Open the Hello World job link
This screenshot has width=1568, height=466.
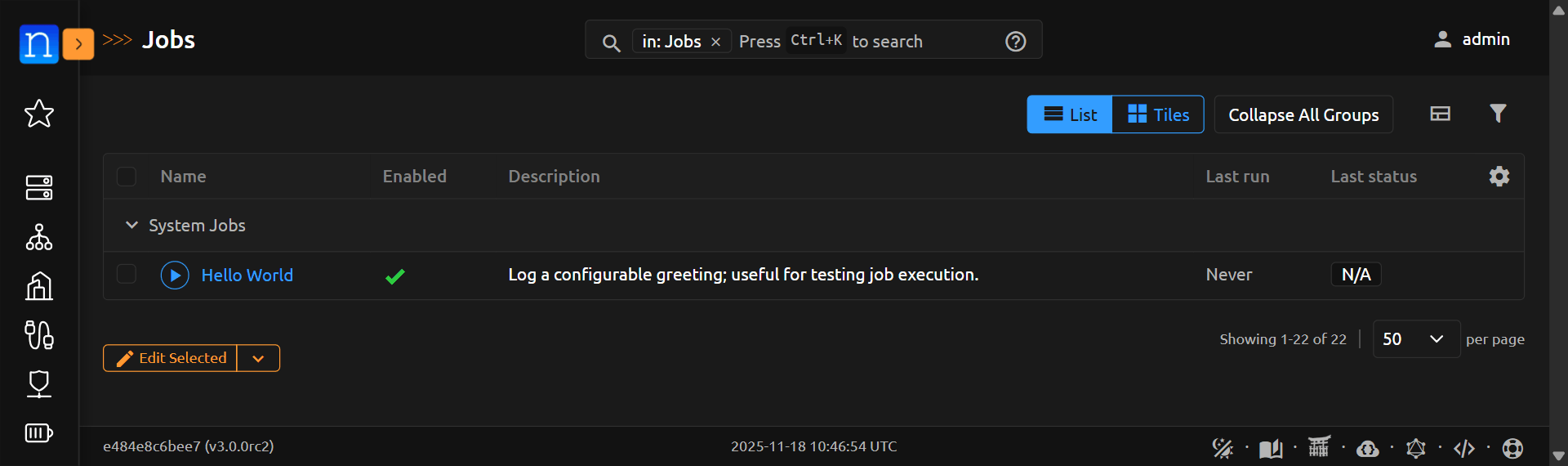tap(247, 276)
